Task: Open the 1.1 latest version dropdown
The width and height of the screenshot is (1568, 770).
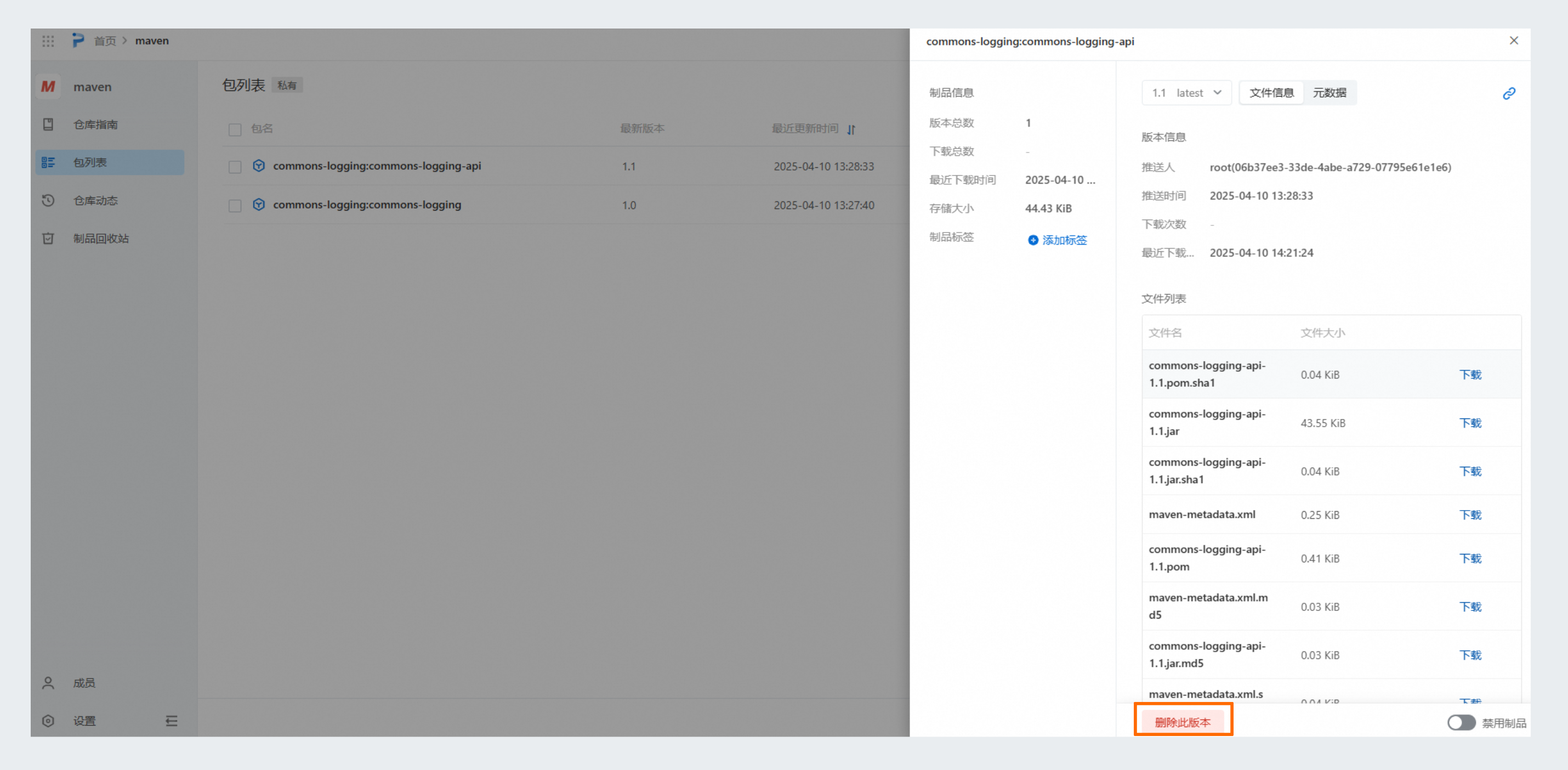Action: 1186,93
